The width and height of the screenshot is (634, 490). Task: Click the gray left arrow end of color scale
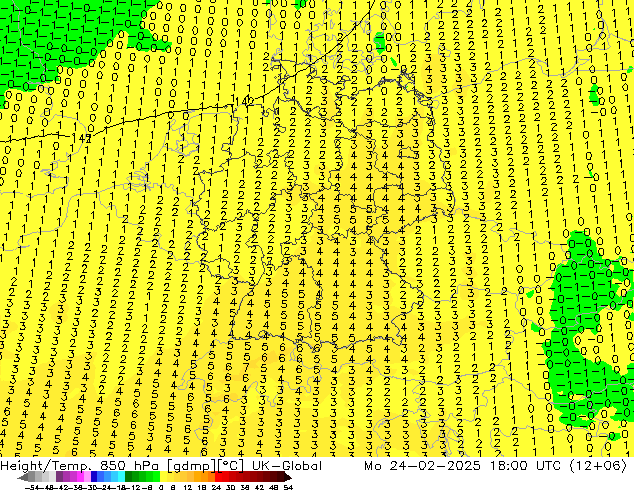(23, 477)
